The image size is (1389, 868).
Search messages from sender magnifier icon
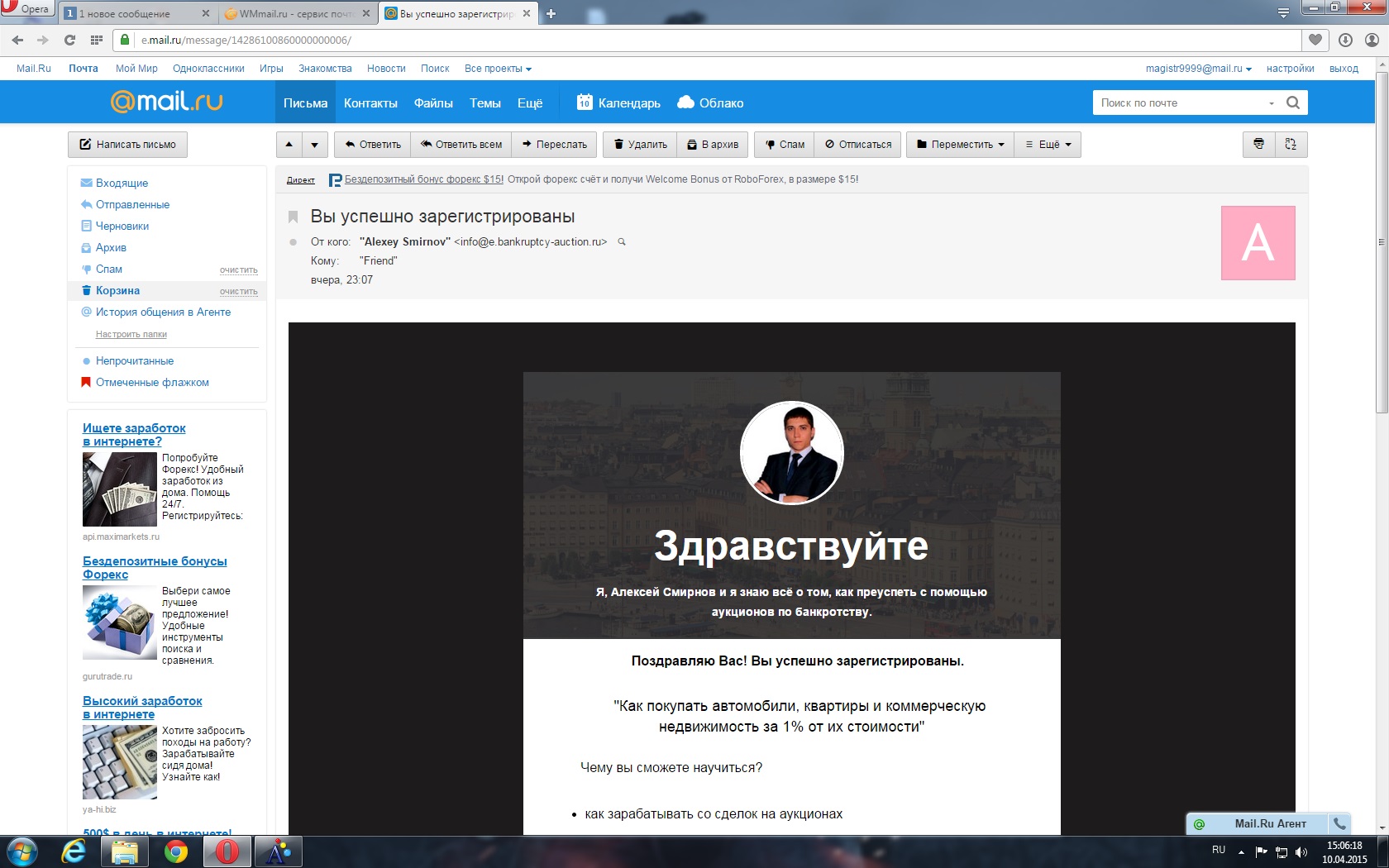coord(622,242)
